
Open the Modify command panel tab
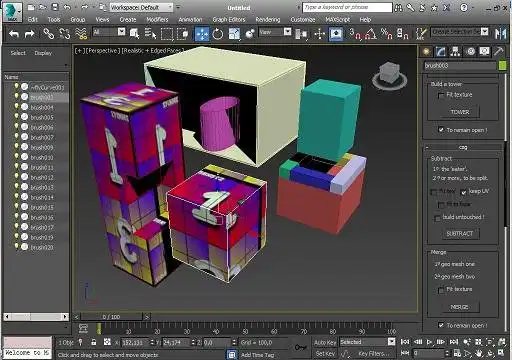(x=441, y=51)
